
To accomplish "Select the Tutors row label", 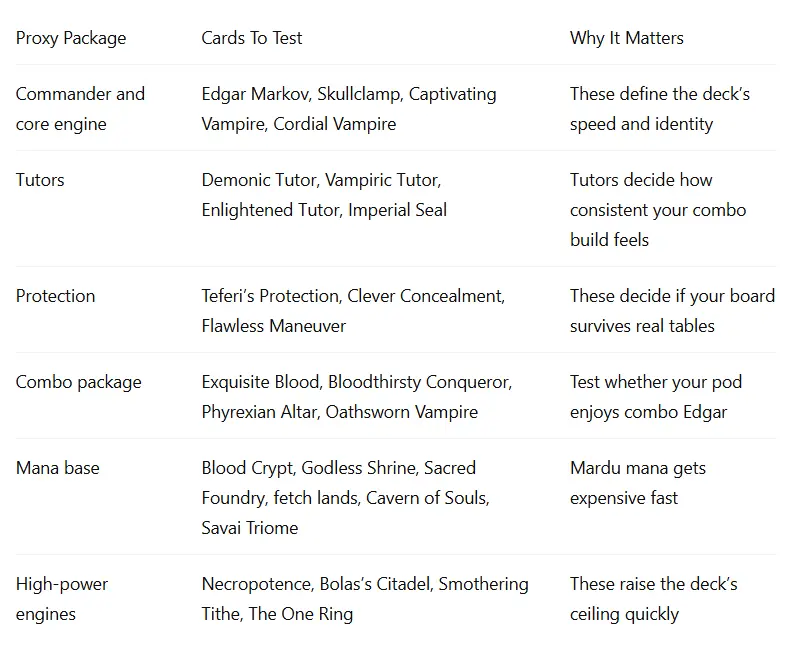I will pyautogui.click(x=40, y=180).
